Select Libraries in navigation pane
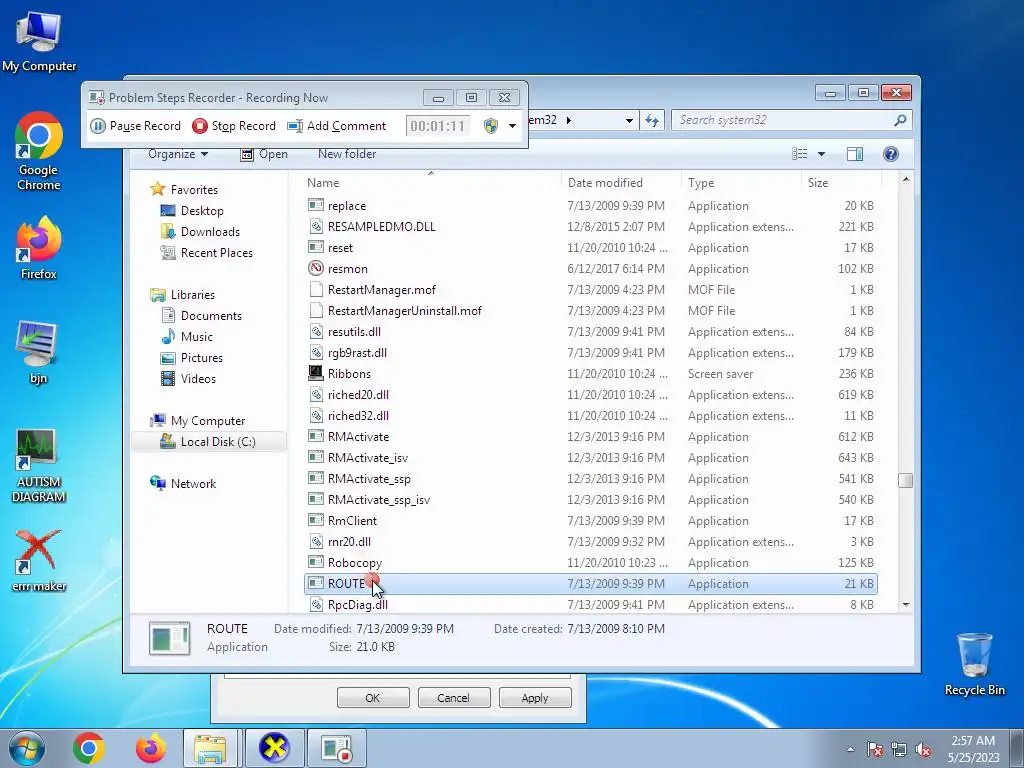 (183, 295)
